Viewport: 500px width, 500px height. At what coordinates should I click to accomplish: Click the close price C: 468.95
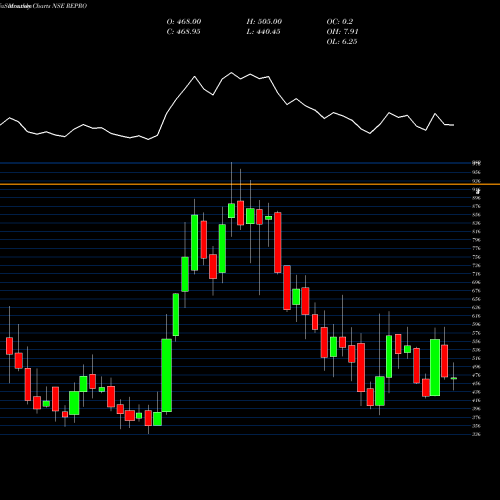(x=183, y=32)
